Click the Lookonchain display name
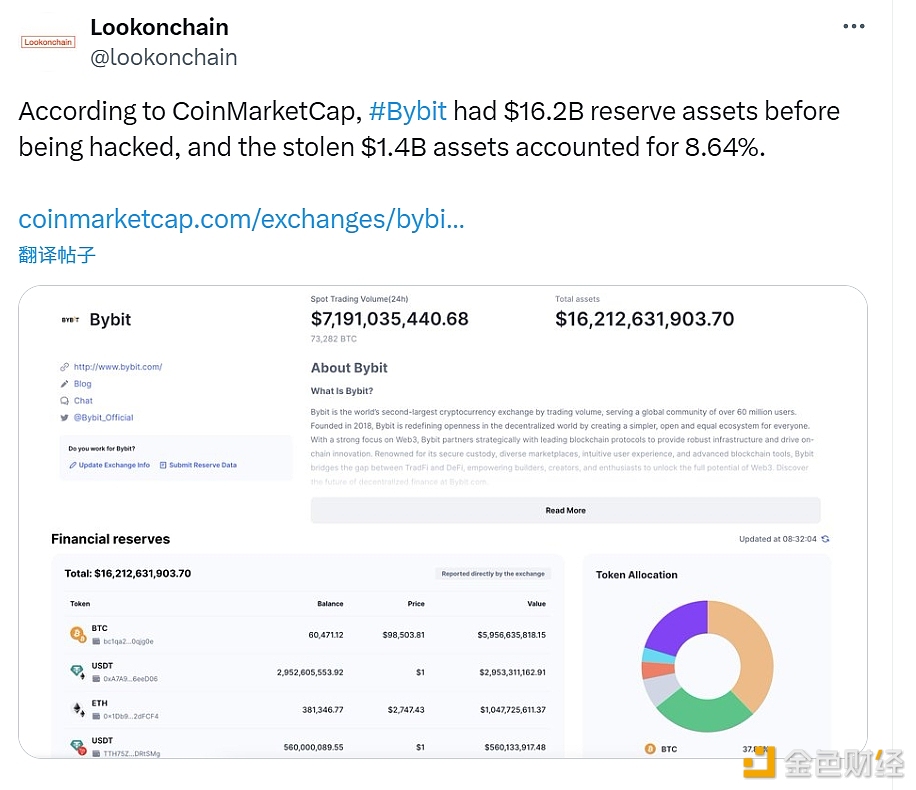Viewport: 916px width, 790px height. pyautogui.click(x=159, y=27)
